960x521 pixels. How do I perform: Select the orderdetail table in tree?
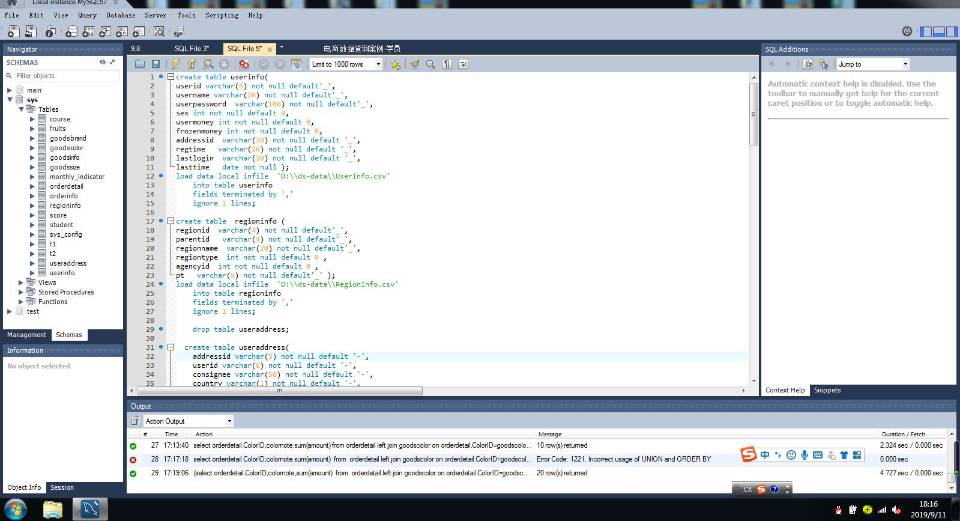coord(66,186)
